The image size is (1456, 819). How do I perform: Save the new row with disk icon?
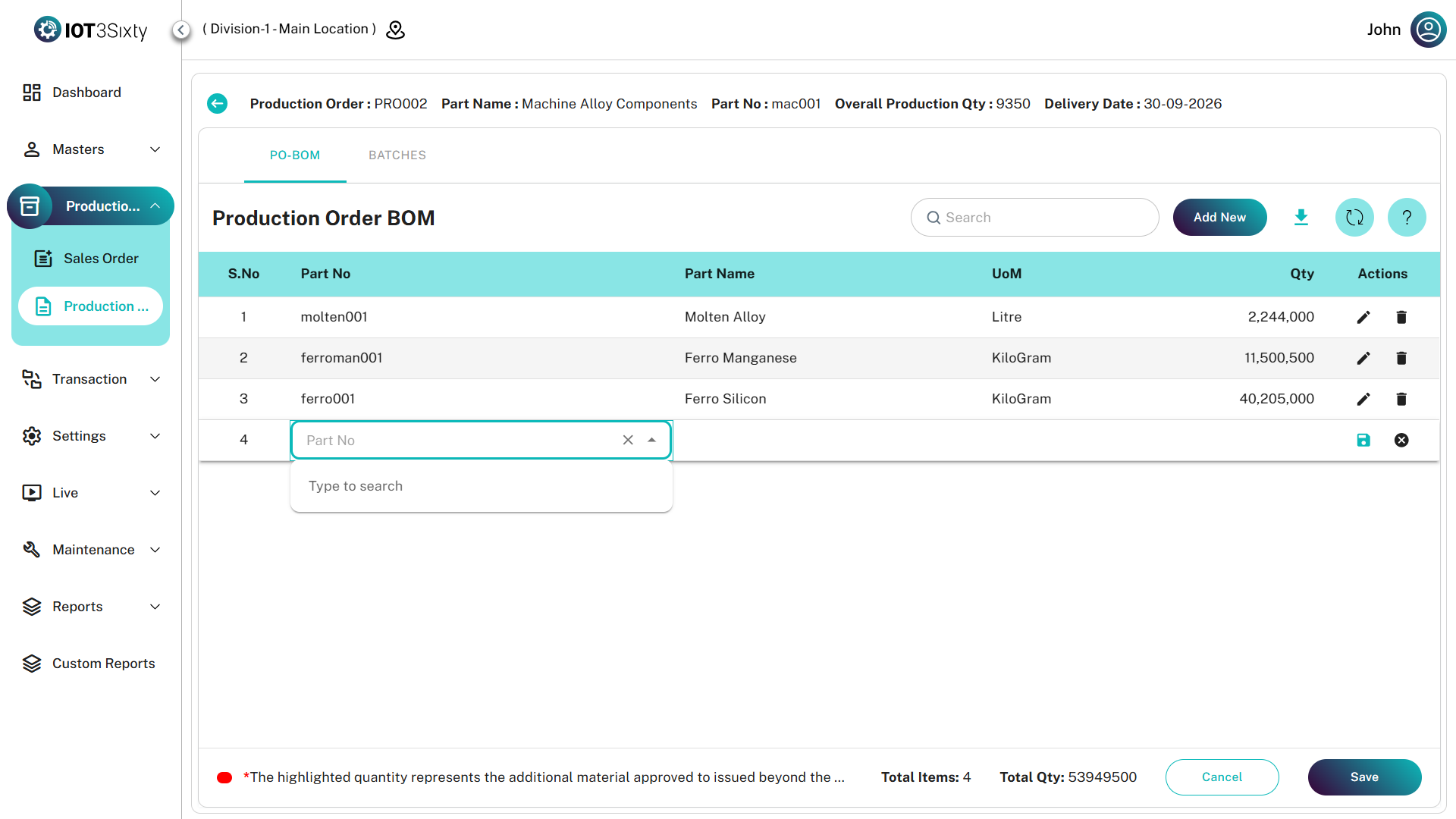tap(1363, 440)
